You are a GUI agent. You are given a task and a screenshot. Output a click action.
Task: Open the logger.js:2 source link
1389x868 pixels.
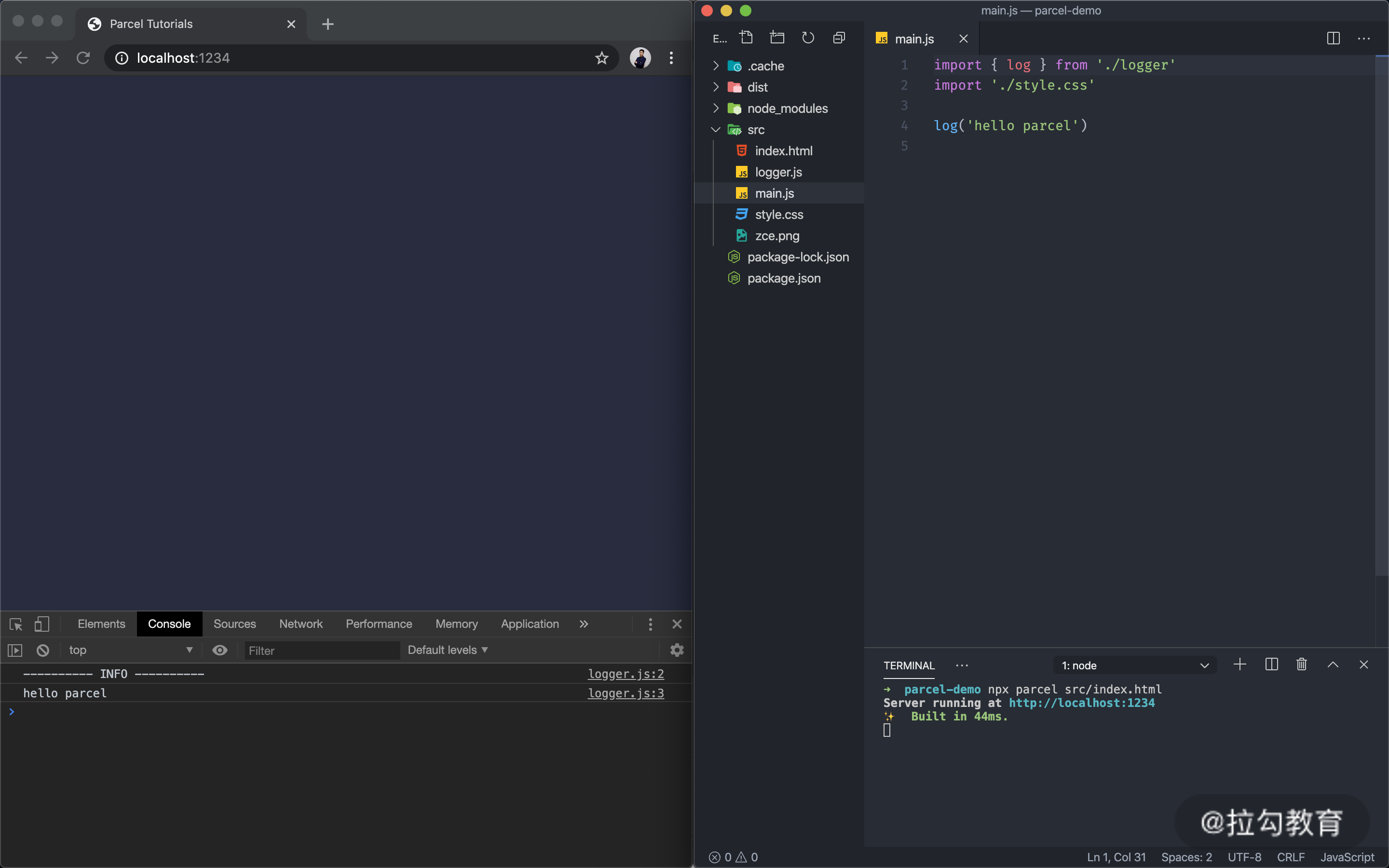click(626, 674)
